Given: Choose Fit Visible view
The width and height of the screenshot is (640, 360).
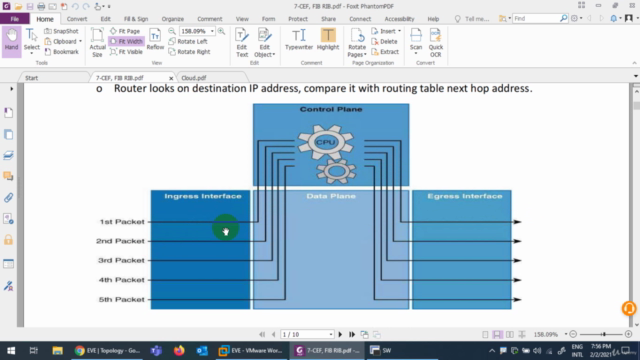Looking at the screenshot, I should pos(126,52).
